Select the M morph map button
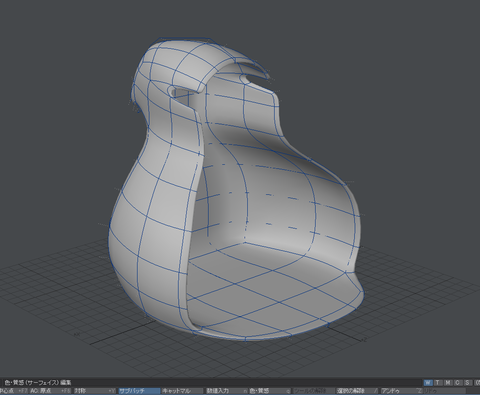Viewport: 480px width, 395px height. click(448, 383)
